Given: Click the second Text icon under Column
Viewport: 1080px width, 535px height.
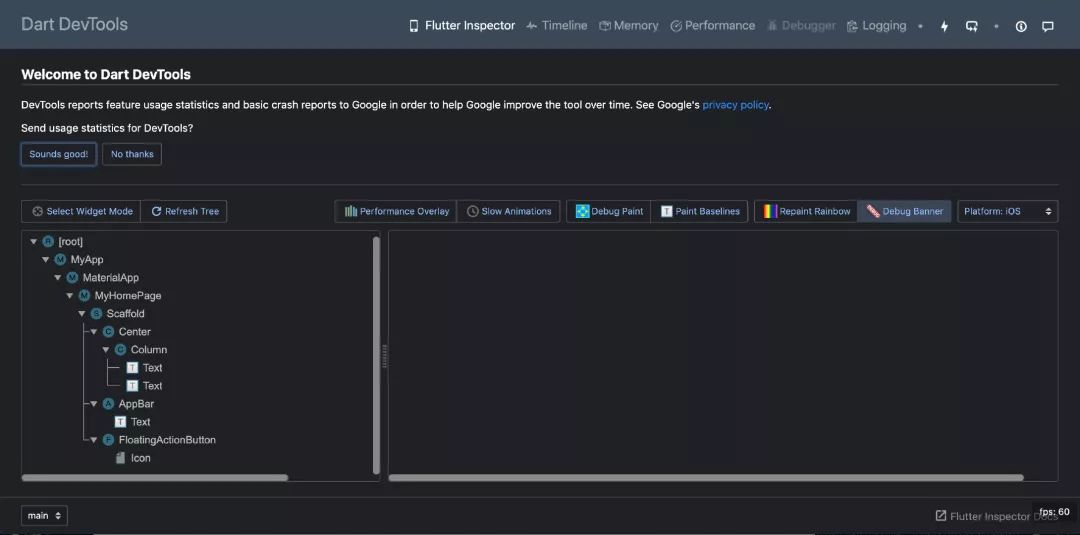Looking at the screenshot, I should click(132, 386).
